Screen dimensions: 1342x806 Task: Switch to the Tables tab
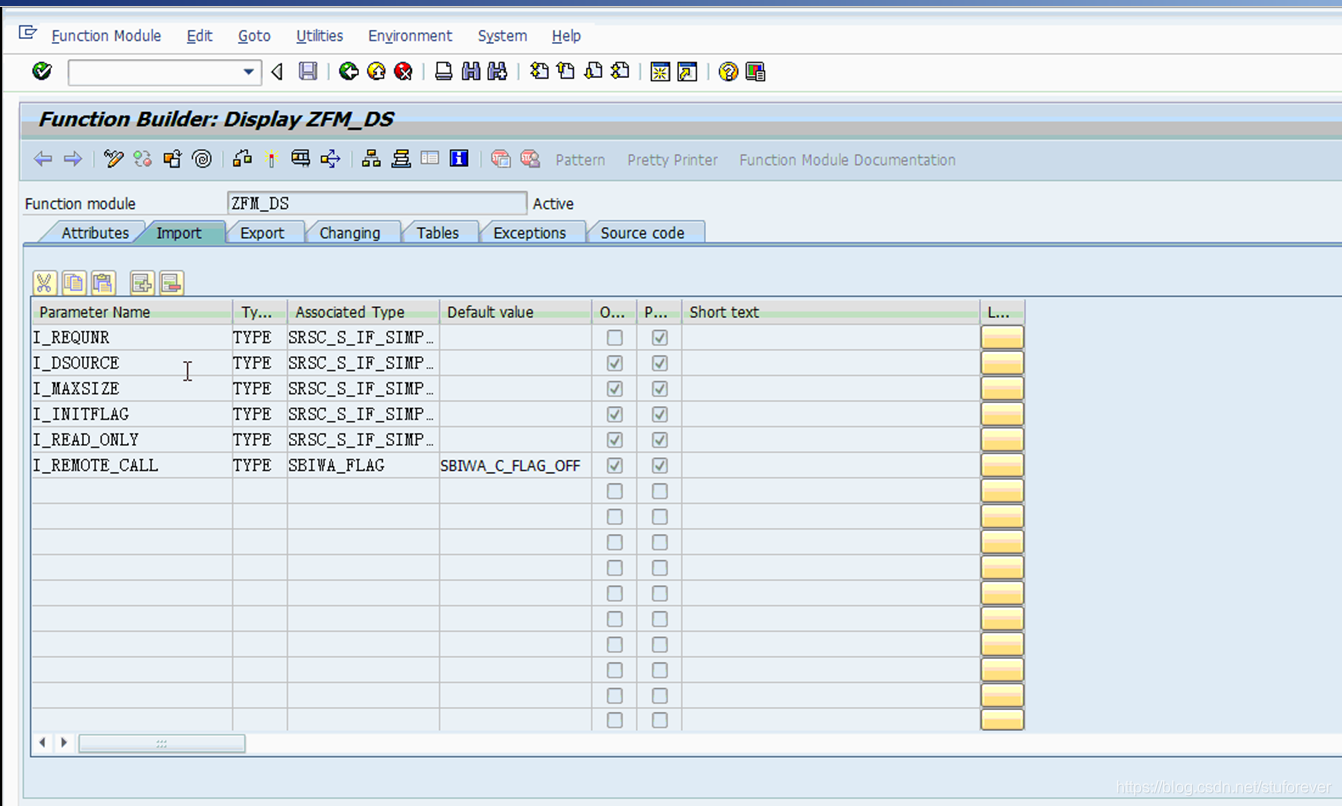(438, 233)
